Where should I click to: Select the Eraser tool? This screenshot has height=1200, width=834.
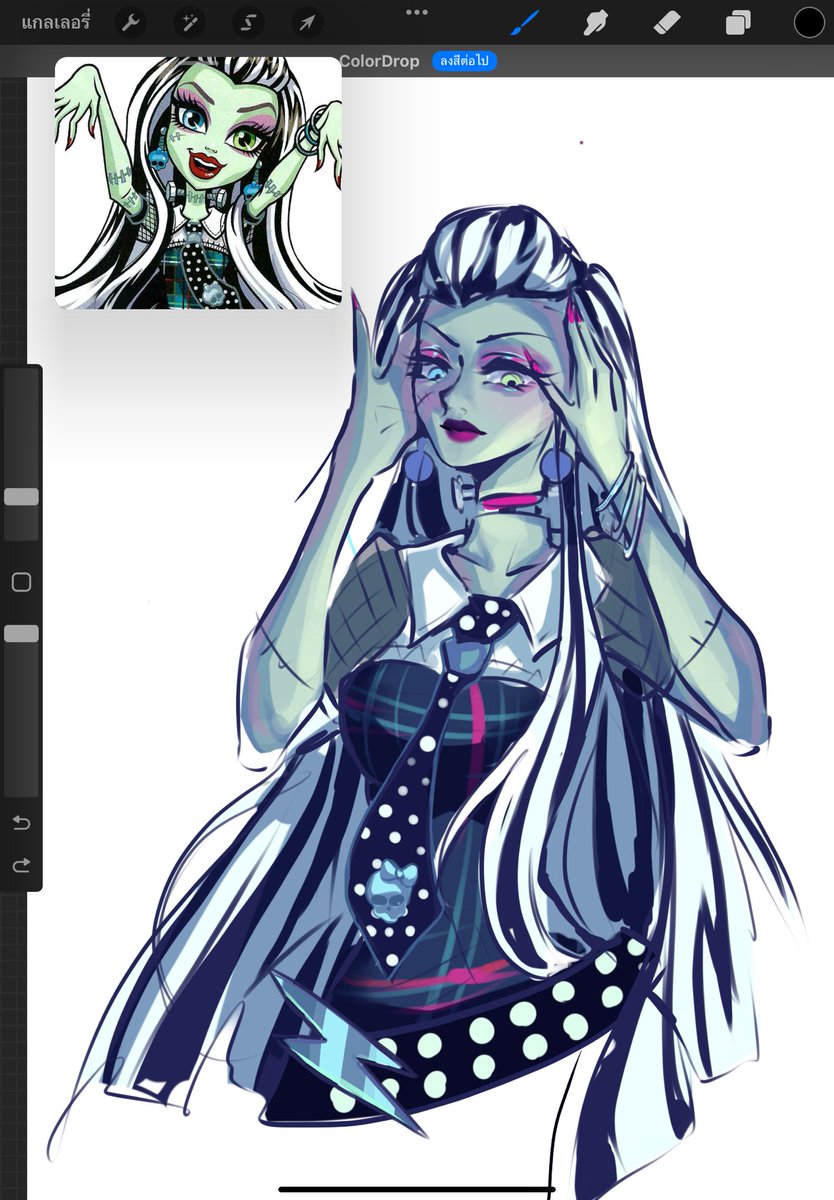click(667, 22)
